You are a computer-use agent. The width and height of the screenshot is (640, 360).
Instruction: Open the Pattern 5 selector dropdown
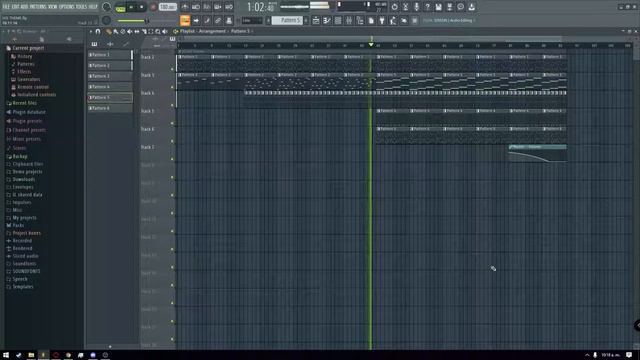[287, 20]
